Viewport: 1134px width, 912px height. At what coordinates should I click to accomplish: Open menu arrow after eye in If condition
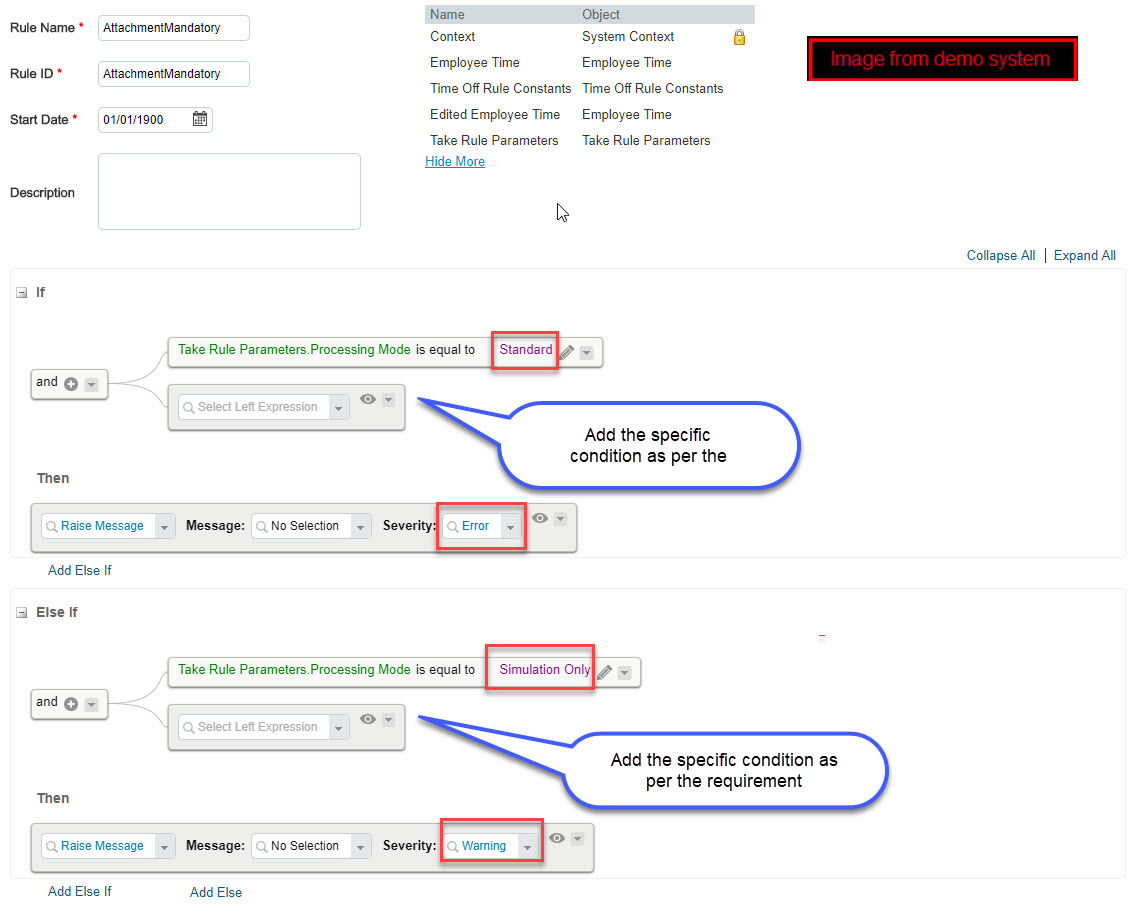[x=388, y=399]
